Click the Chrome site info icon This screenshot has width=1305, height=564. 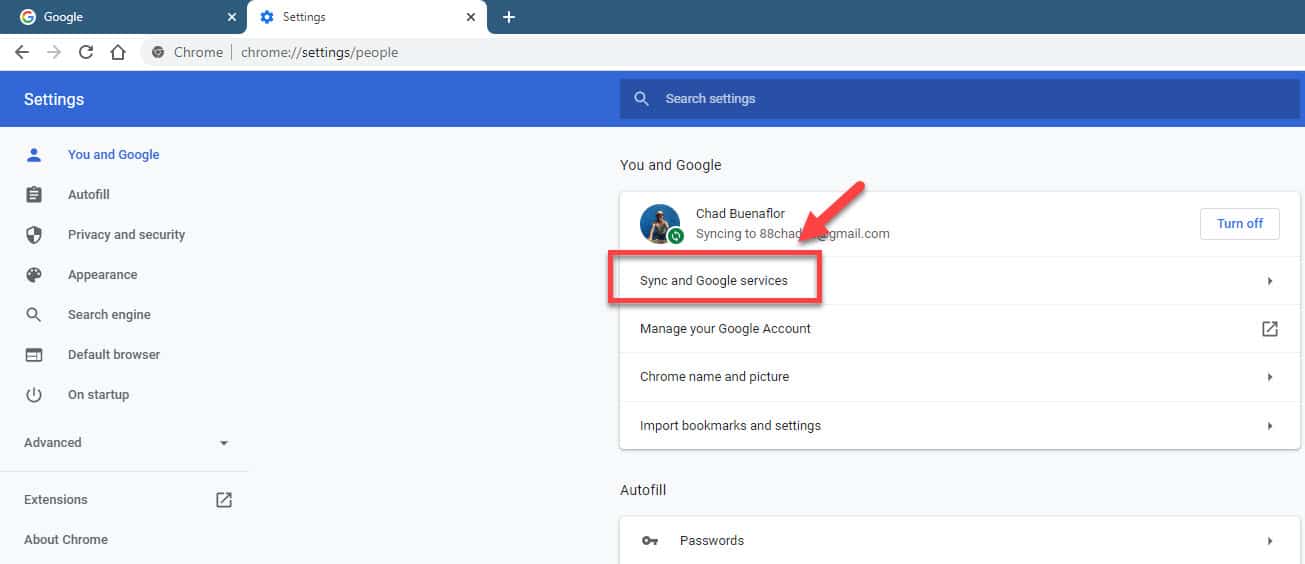point(158,52)
